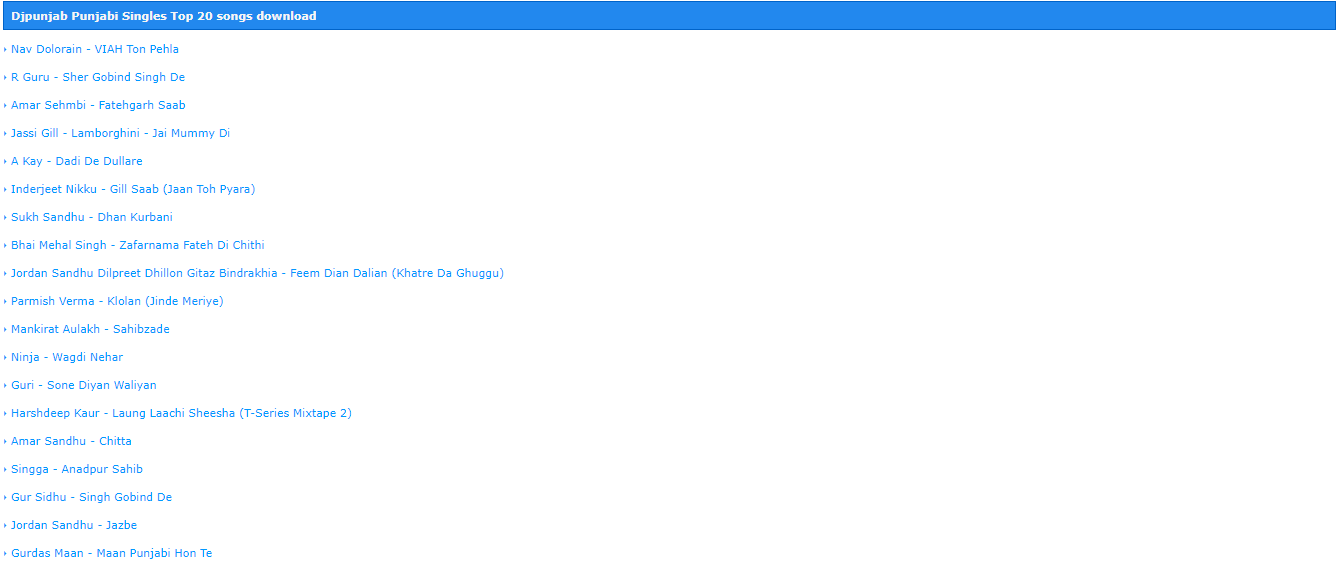Open Guri - Sone Diyan Waliyan
The height and width of the screenshot is (571, 1343).
coord(84,385)
